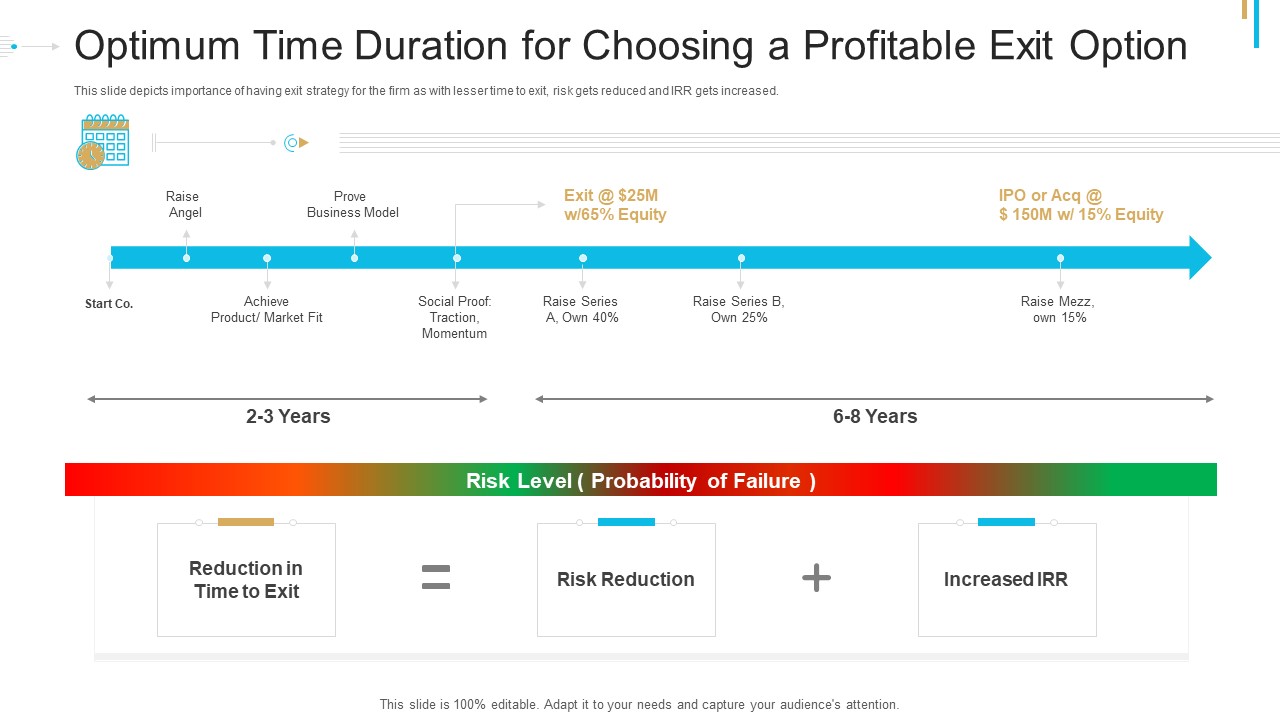Click the 'Exit @ $25M w/65% Equity' text
The image size is (1280, 720).
pos(615,205)
